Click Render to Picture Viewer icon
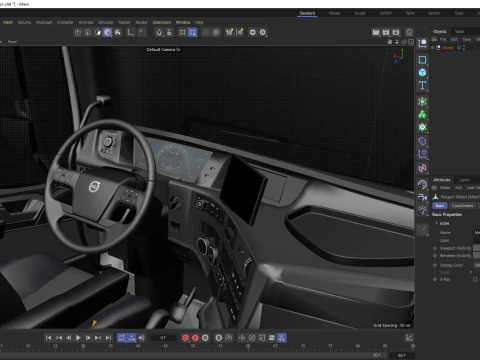480x360 pixels. pos(386,32)
